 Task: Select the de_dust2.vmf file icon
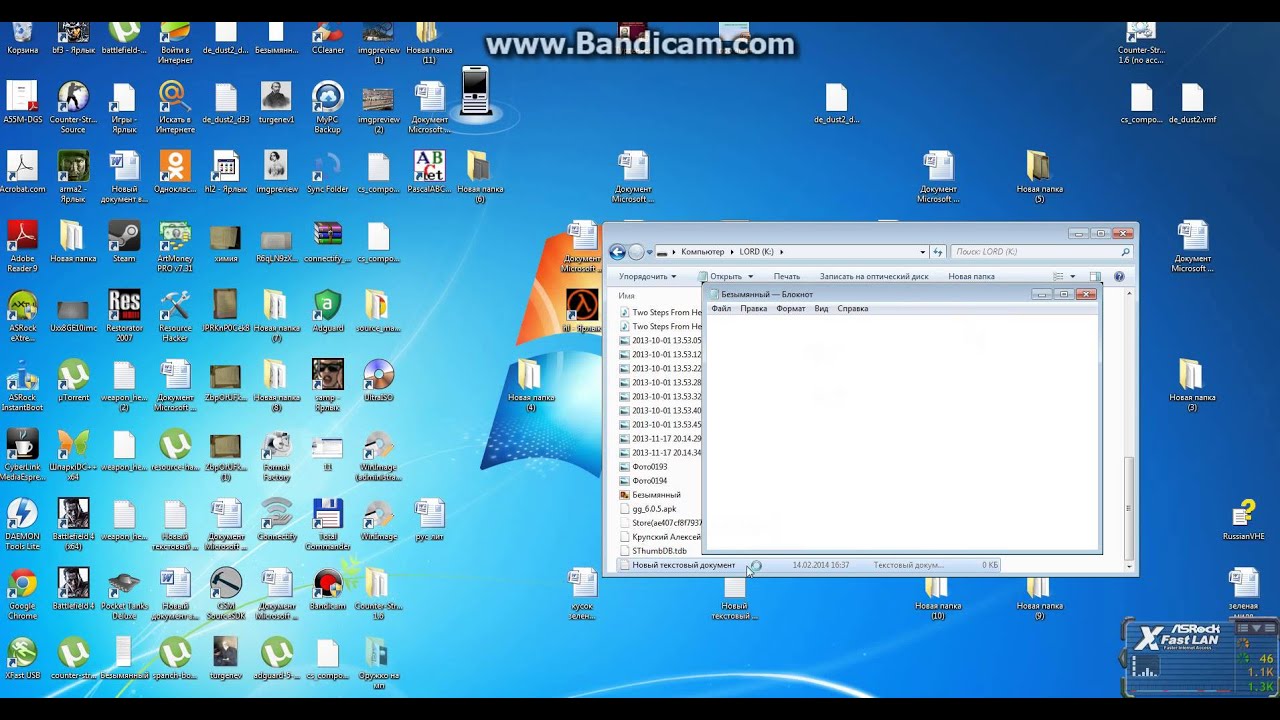[x=1192, y=103]
